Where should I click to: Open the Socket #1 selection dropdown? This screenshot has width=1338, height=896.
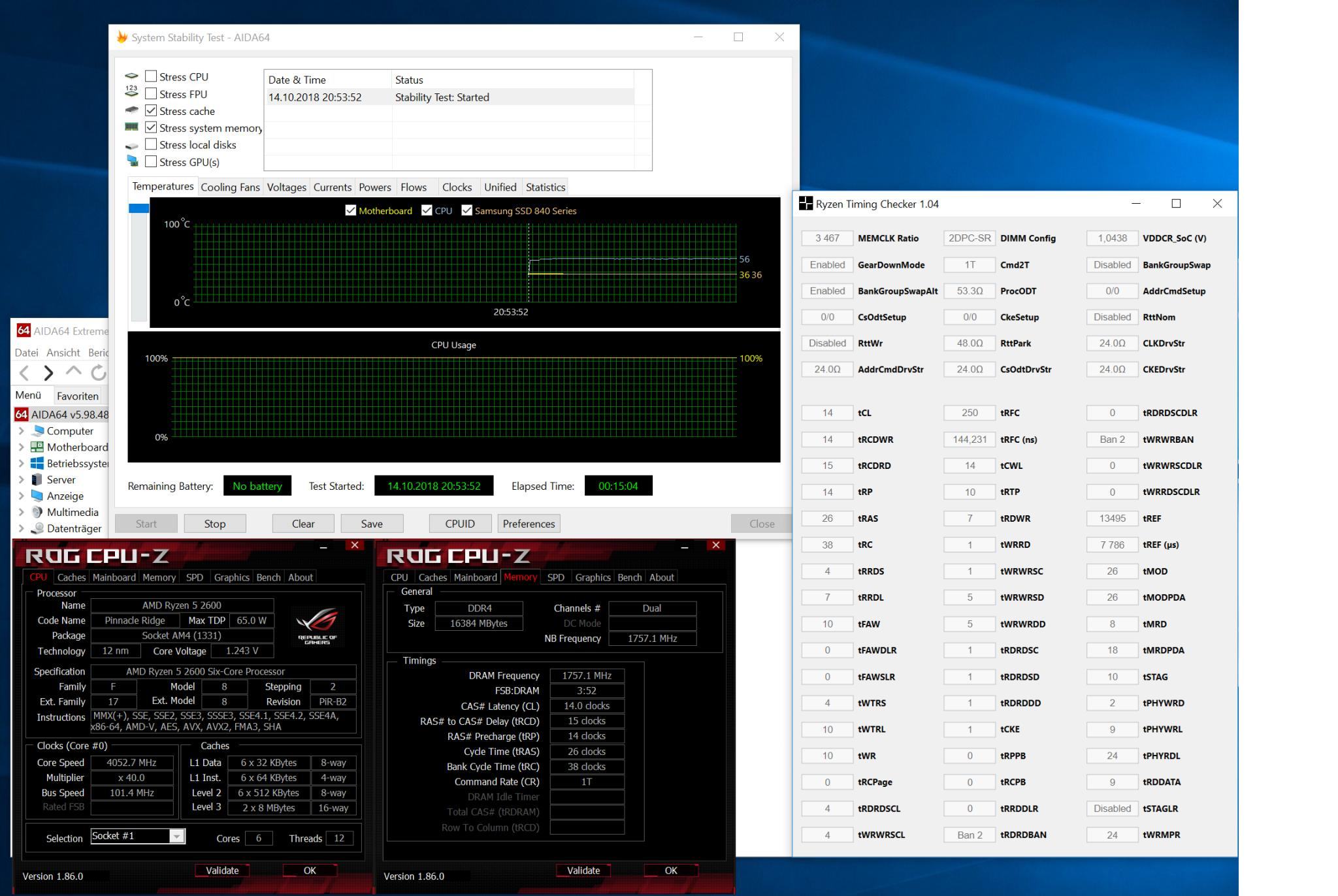[x=177, y=836]
